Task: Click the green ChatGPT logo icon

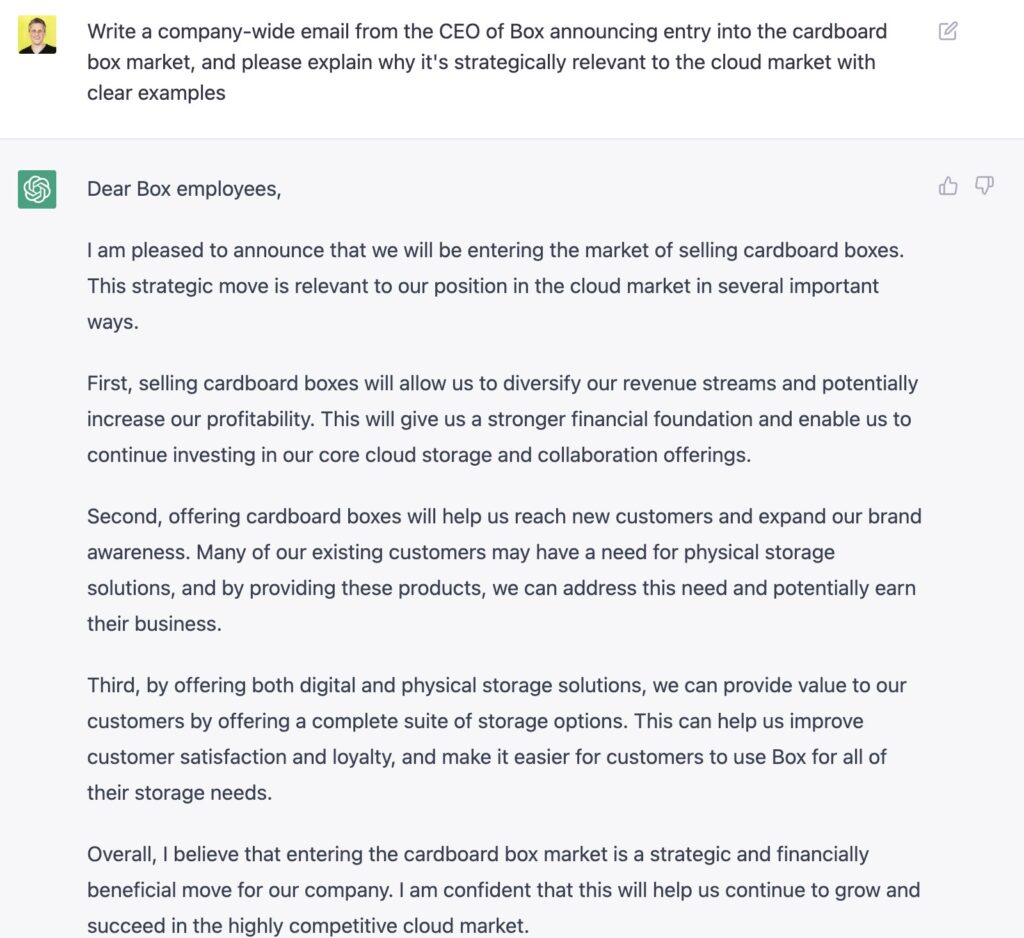Action: 37,189
